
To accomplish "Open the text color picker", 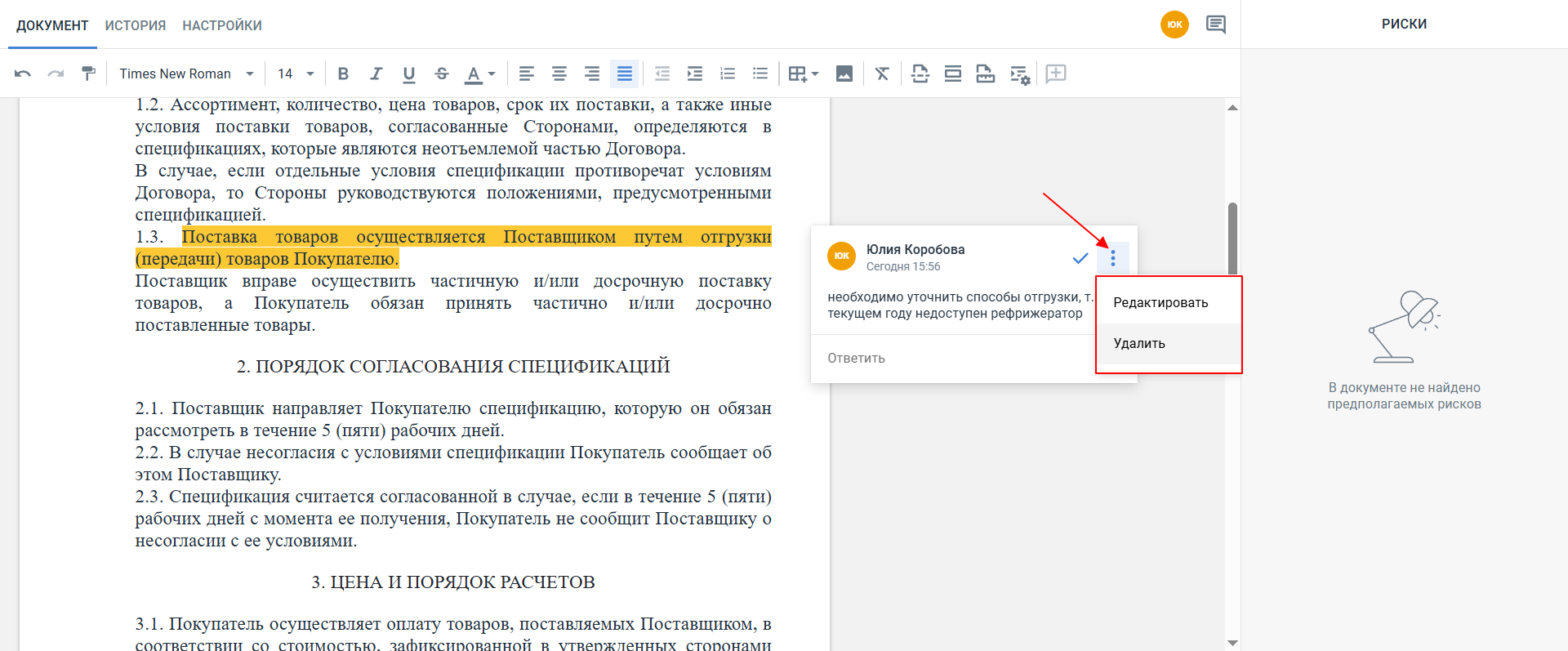I will coord(480,74).
